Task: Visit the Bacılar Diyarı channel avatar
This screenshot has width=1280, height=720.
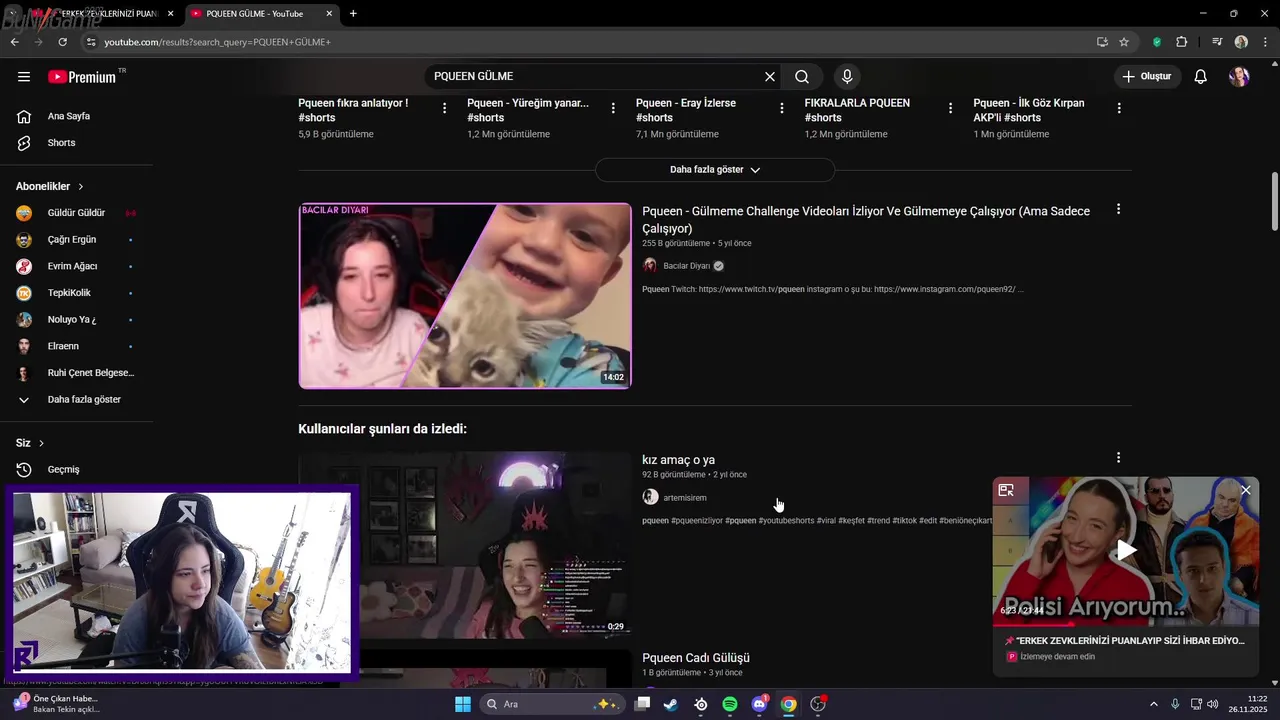Action: 650,266
